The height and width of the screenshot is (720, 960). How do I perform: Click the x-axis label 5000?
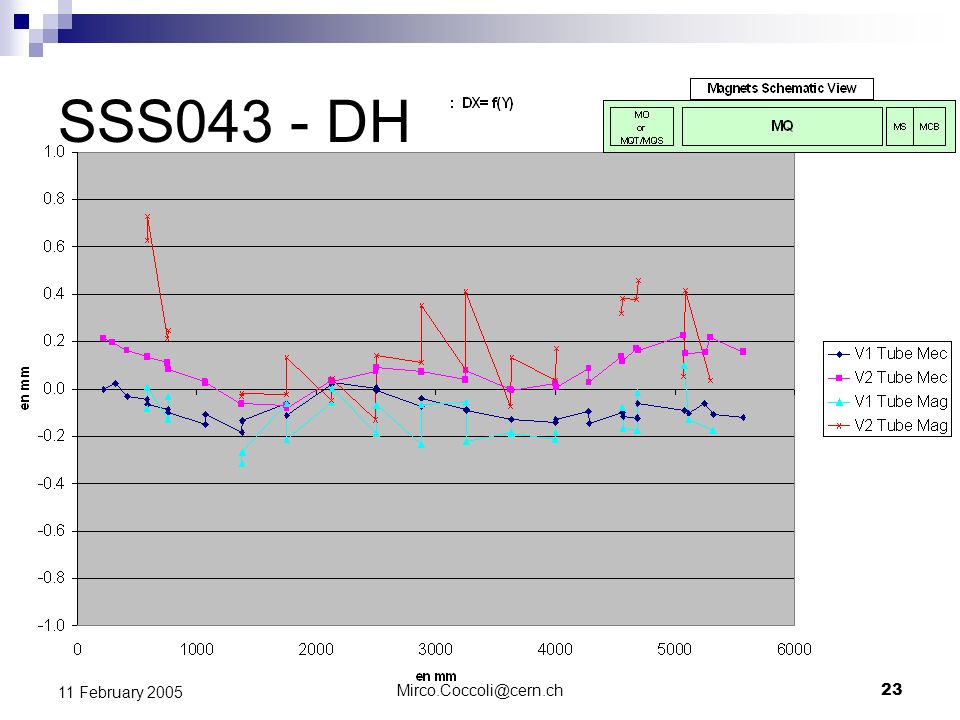[x=674, y=649]
